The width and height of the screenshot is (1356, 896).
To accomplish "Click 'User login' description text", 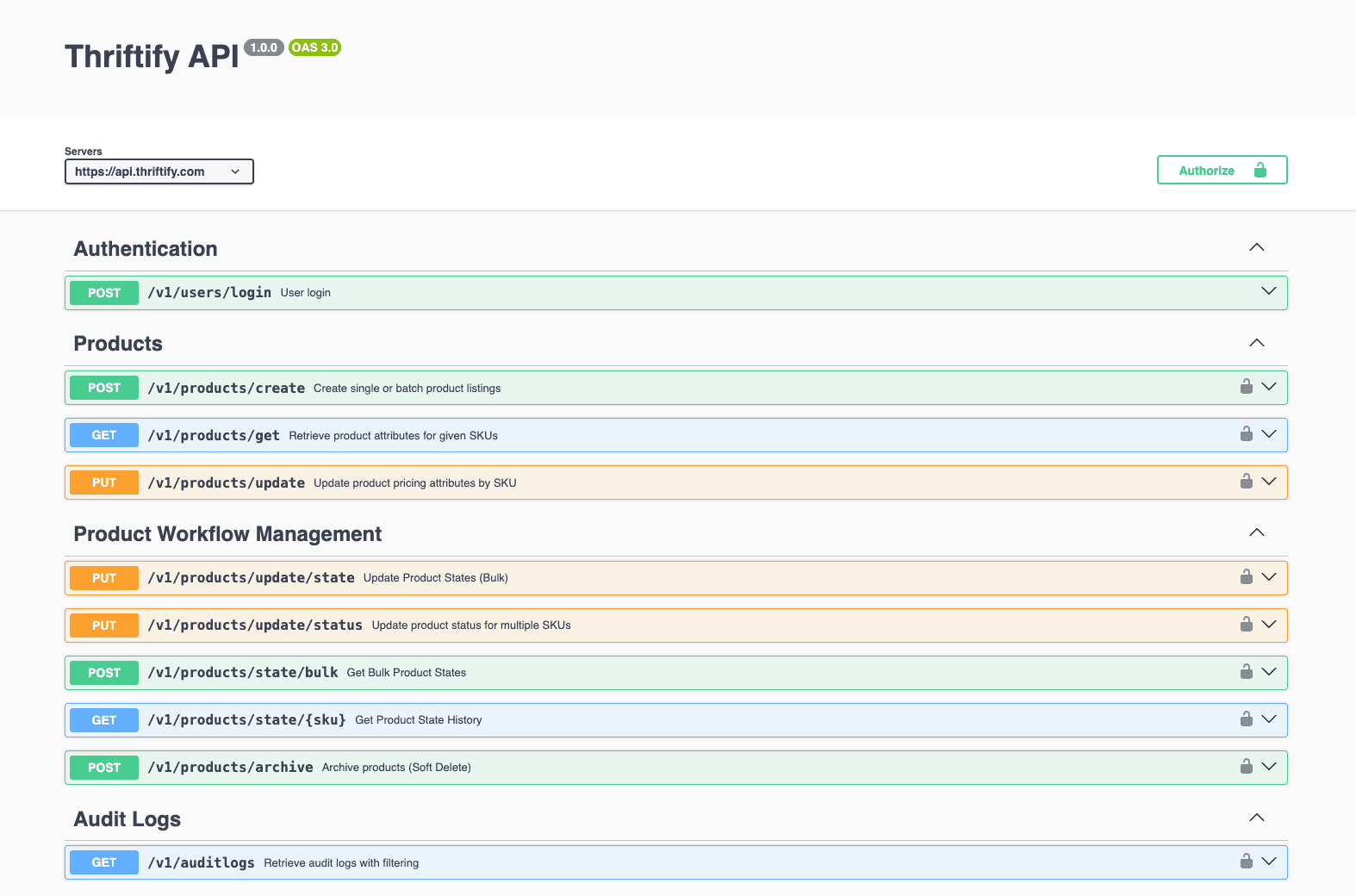I will pyautogui.click(x=305, y=293).
